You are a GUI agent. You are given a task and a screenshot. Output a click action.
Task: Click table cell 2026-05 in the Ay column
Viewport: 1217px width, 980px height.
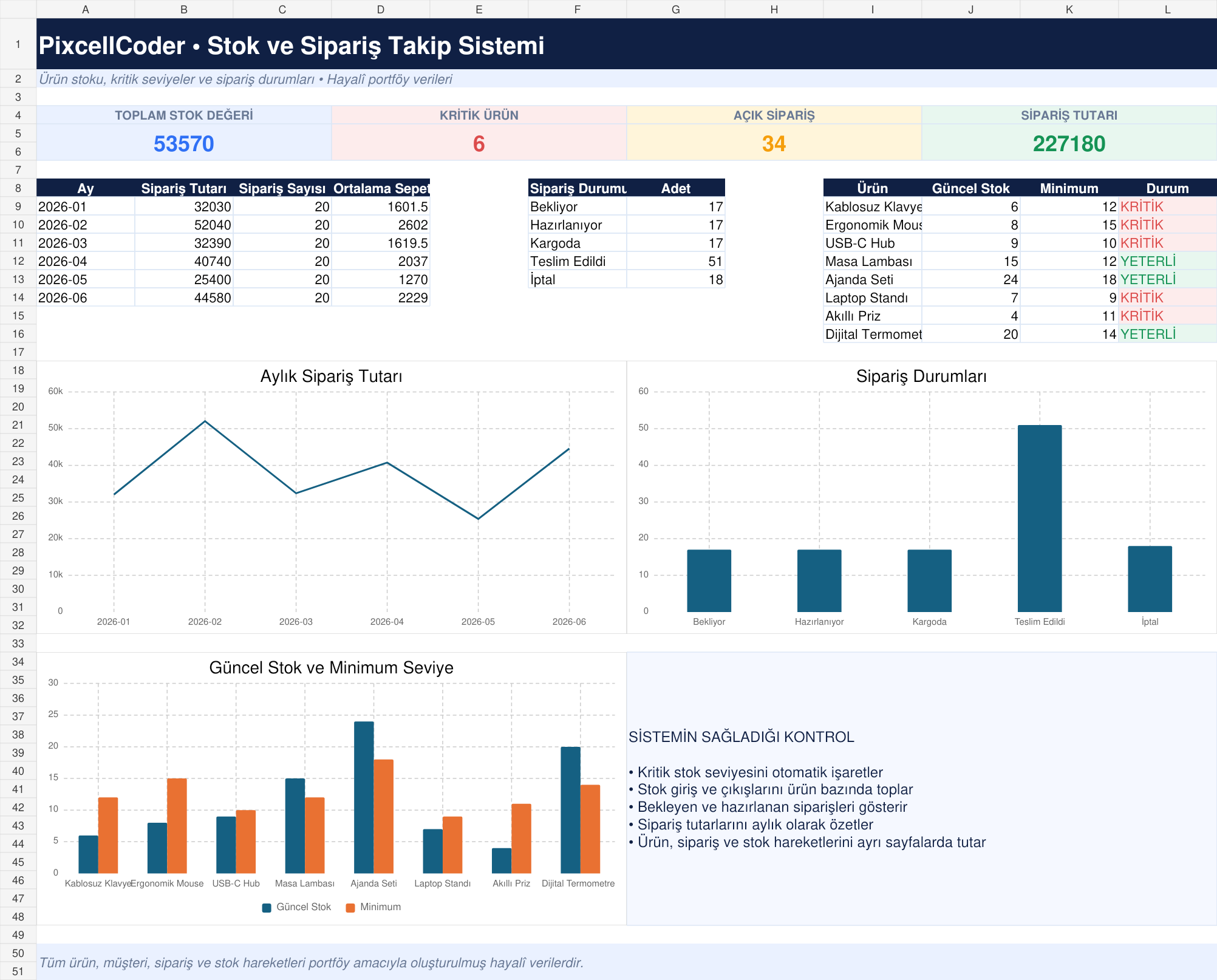tap(86, 279)
